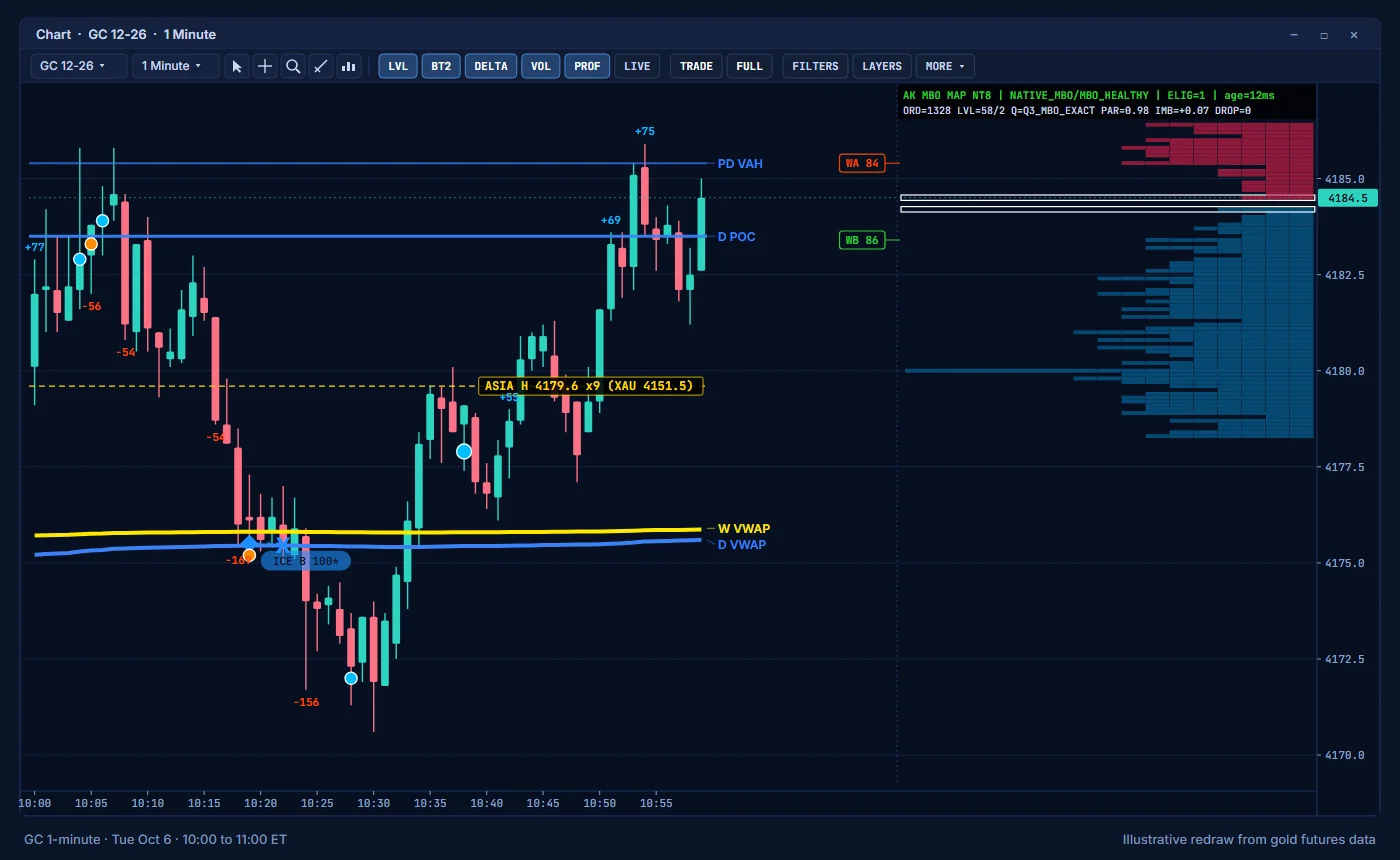Select the ASIA H 4179.6 level label
The width and height of the screenshot is (1400, 860).
(591, 386)
